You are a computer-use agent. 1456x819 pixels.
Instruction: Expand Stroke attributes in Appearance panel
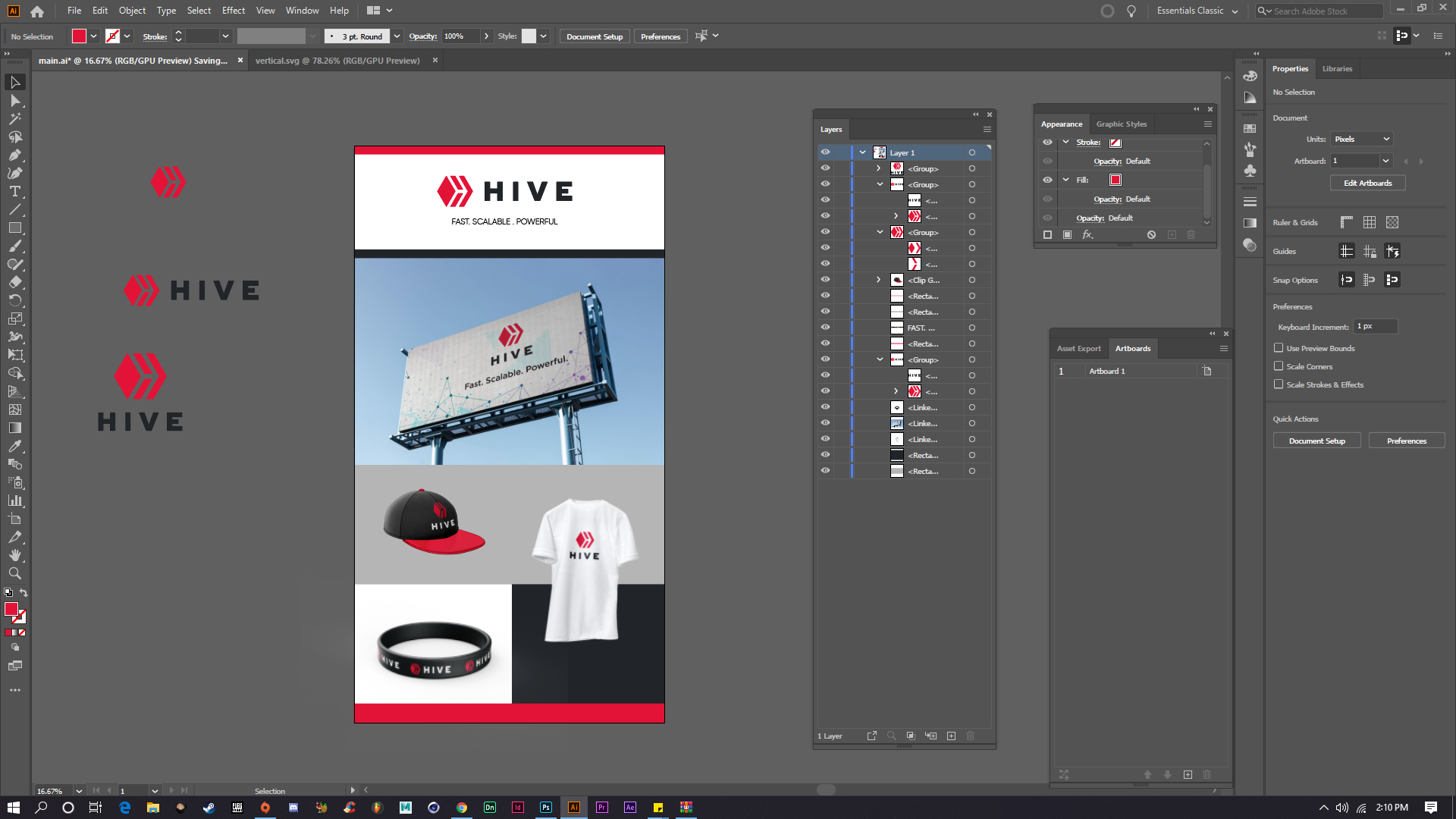[1065, 143]
